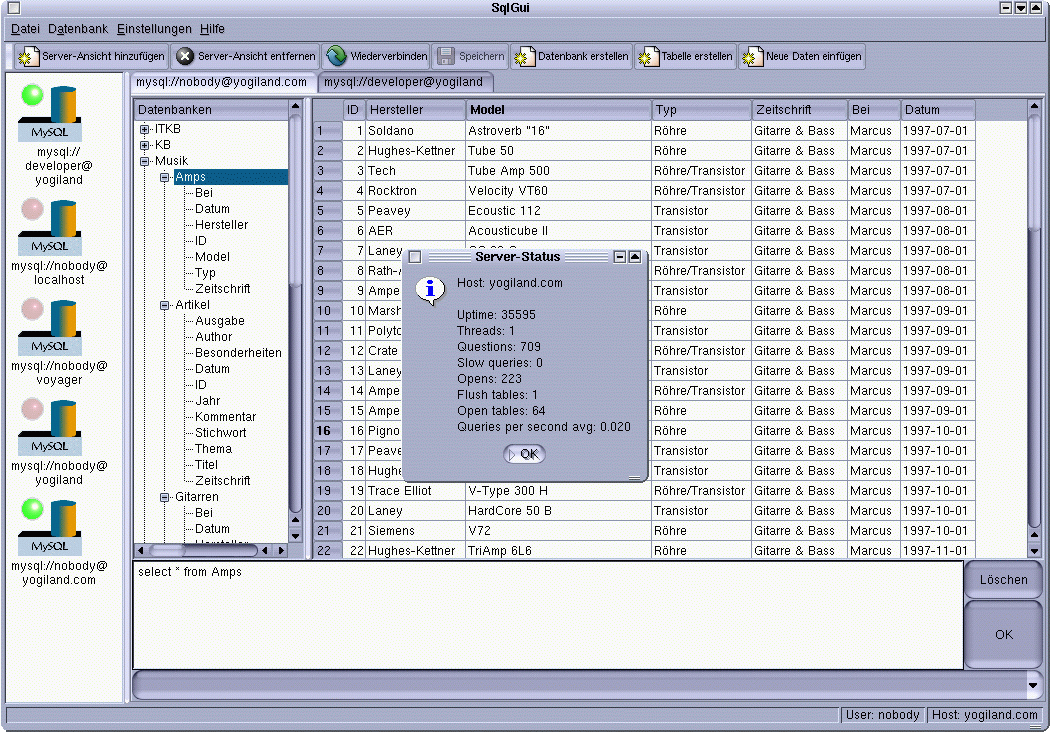Click the Löschen button
Image resolution: width=1050 pixels, height=732 pixels.
[x=1003, y=580]
